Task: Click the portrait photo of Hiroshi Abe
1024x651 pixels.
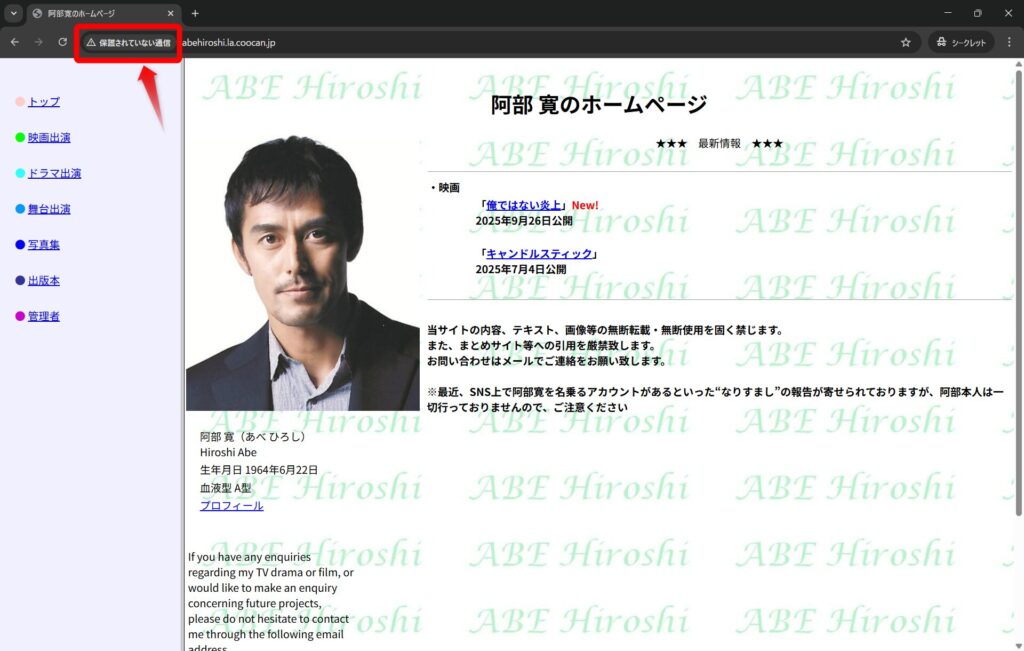Action: point(303,273)
